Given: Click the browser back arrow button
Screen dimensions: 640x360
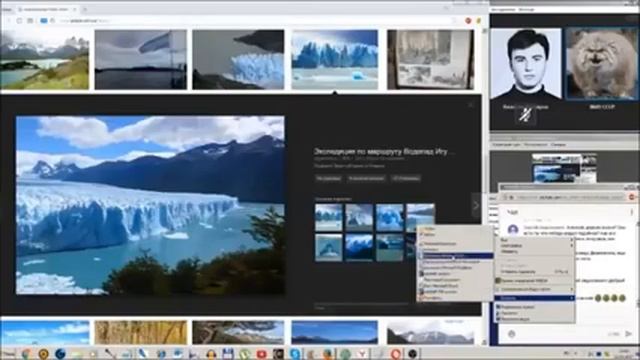Looking at the screenshot, I should tap(9, 20).
